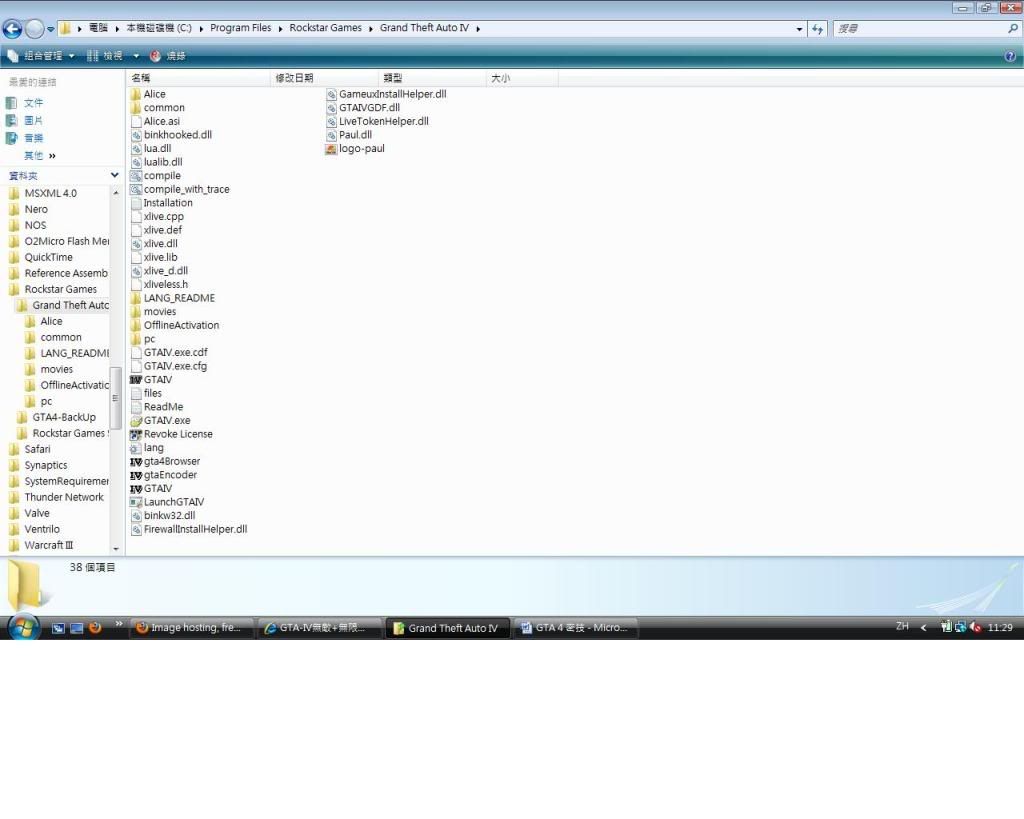Click the Revoke License program icon
The width and height of the screenshot is (1024, 819).
(136, 435)
